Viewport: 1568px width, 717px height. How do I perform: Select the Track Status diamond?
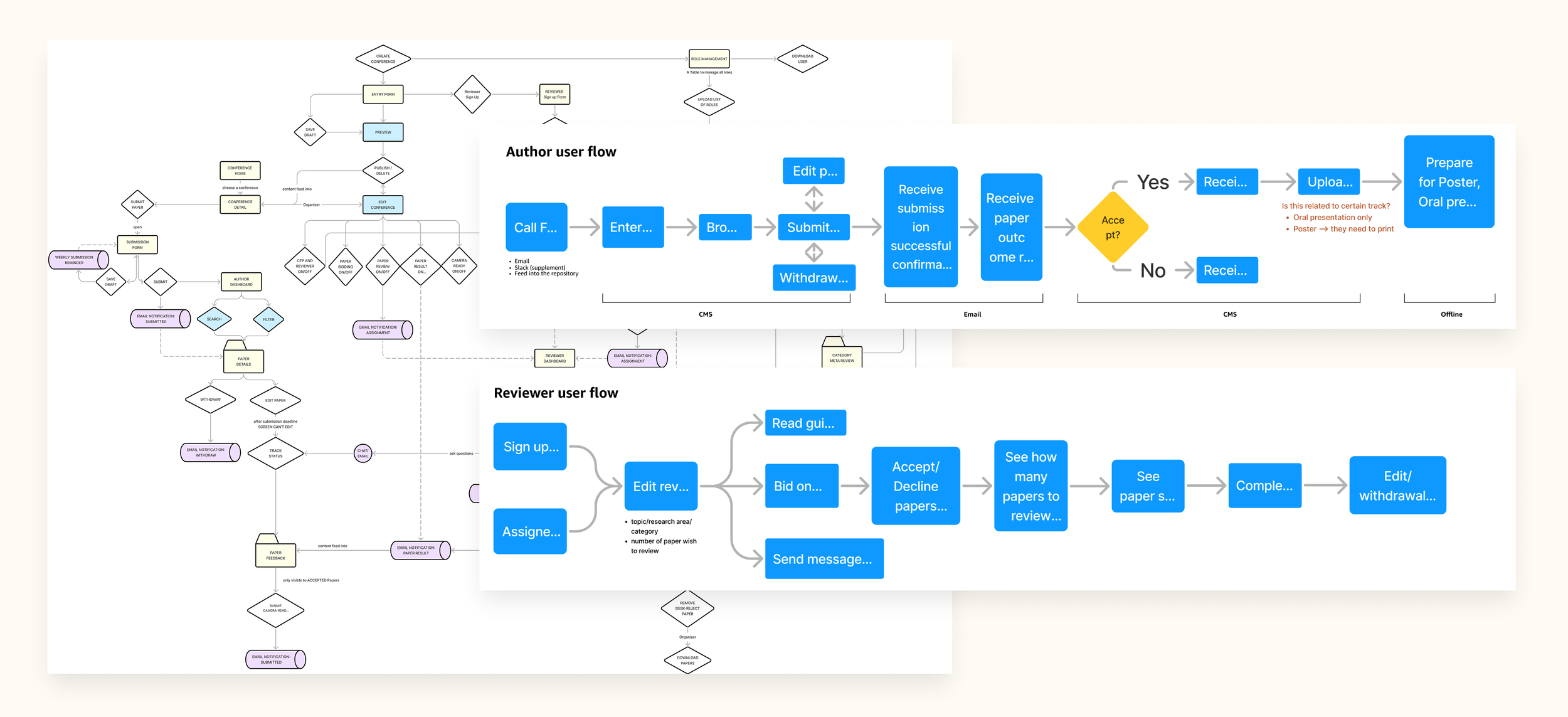(275, 454)
